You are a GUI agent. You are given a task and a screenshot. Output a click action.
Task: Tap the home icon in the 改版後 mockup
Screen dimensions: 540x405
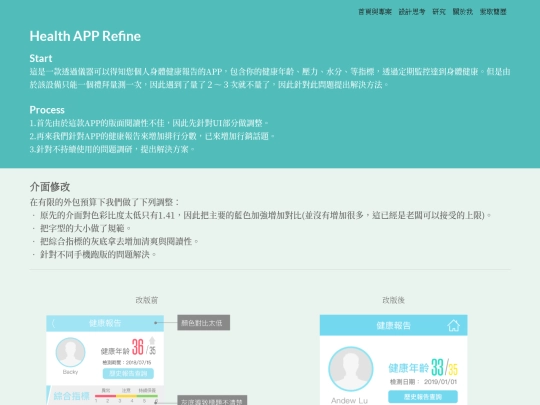pos(454,325)
